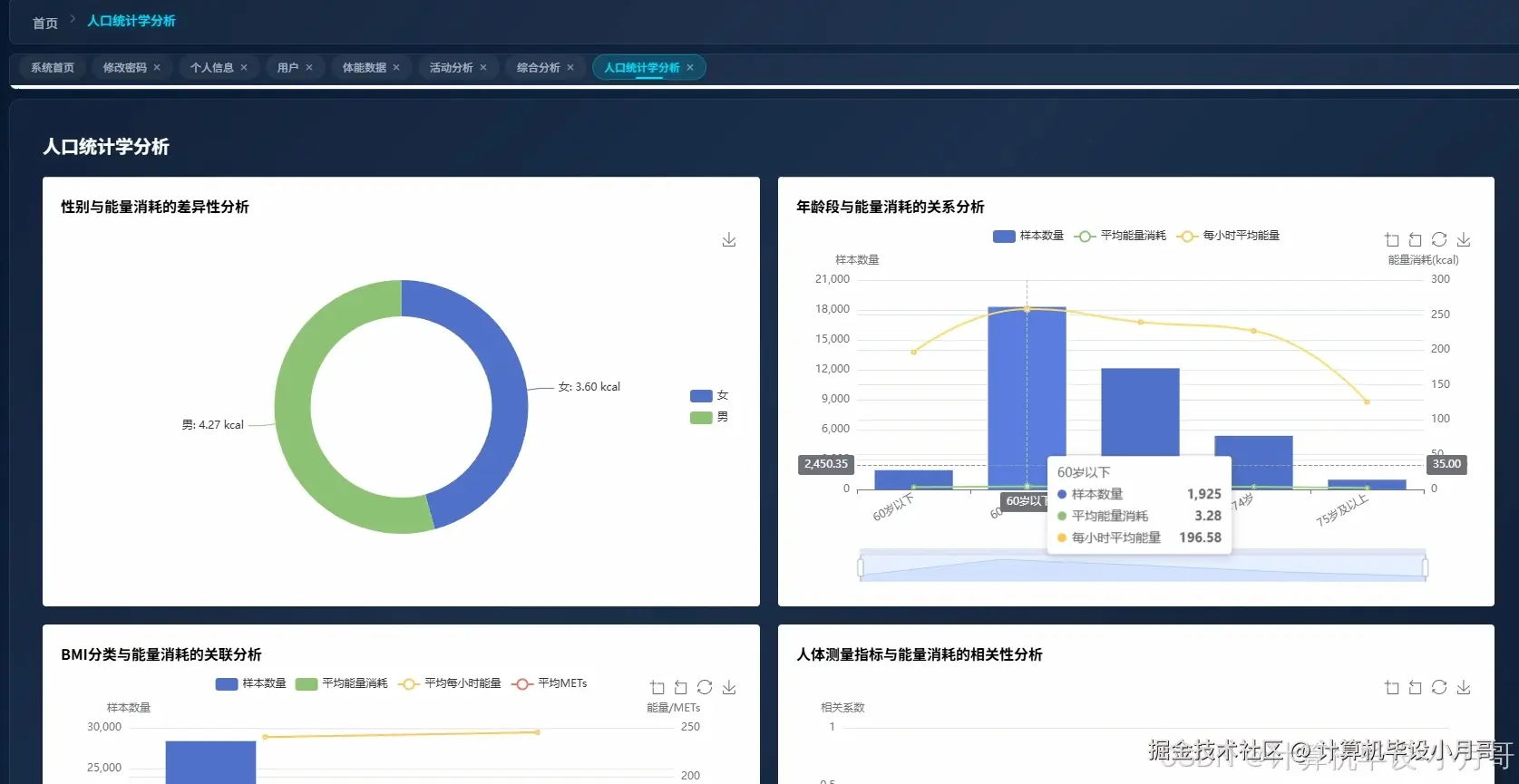Click the green 男 segment of donut

tap(295, 408)
